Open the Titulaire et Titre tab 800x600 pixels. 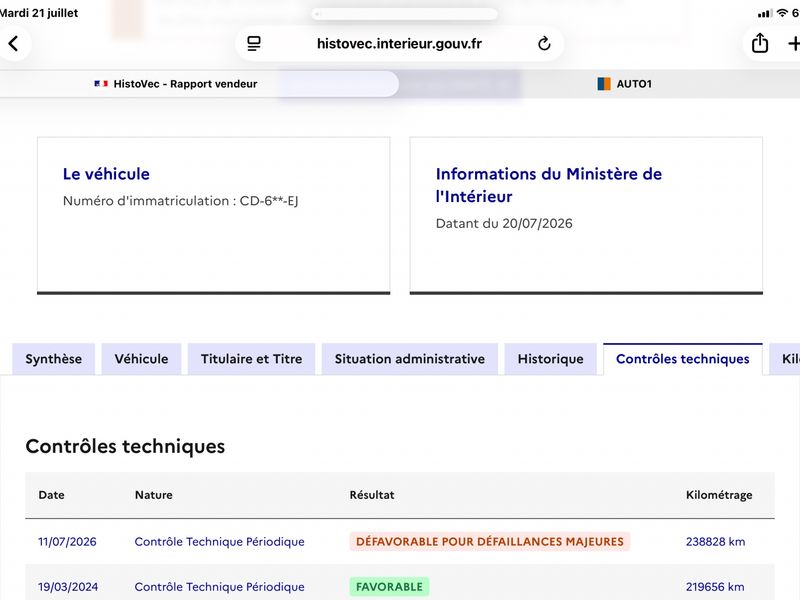point(252,359)
